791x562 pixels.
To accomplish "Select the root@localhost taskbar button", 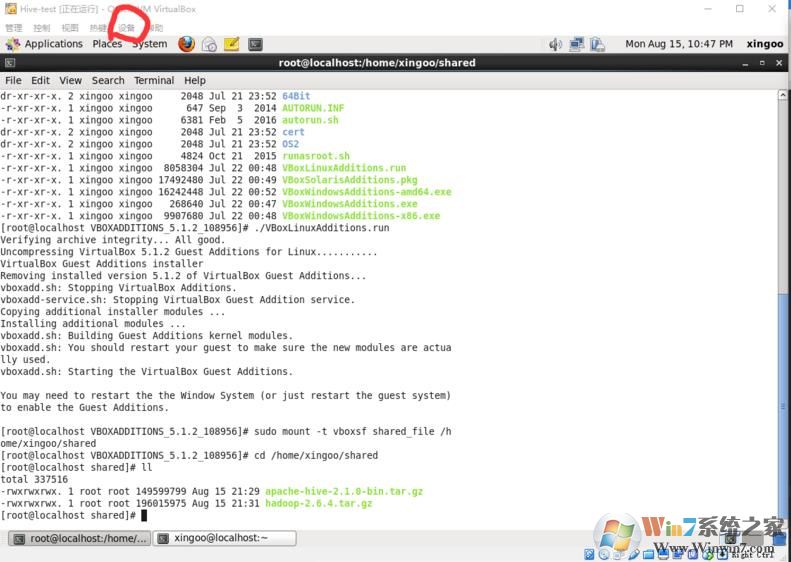I will pyautogui.click(x=79, y=538).
